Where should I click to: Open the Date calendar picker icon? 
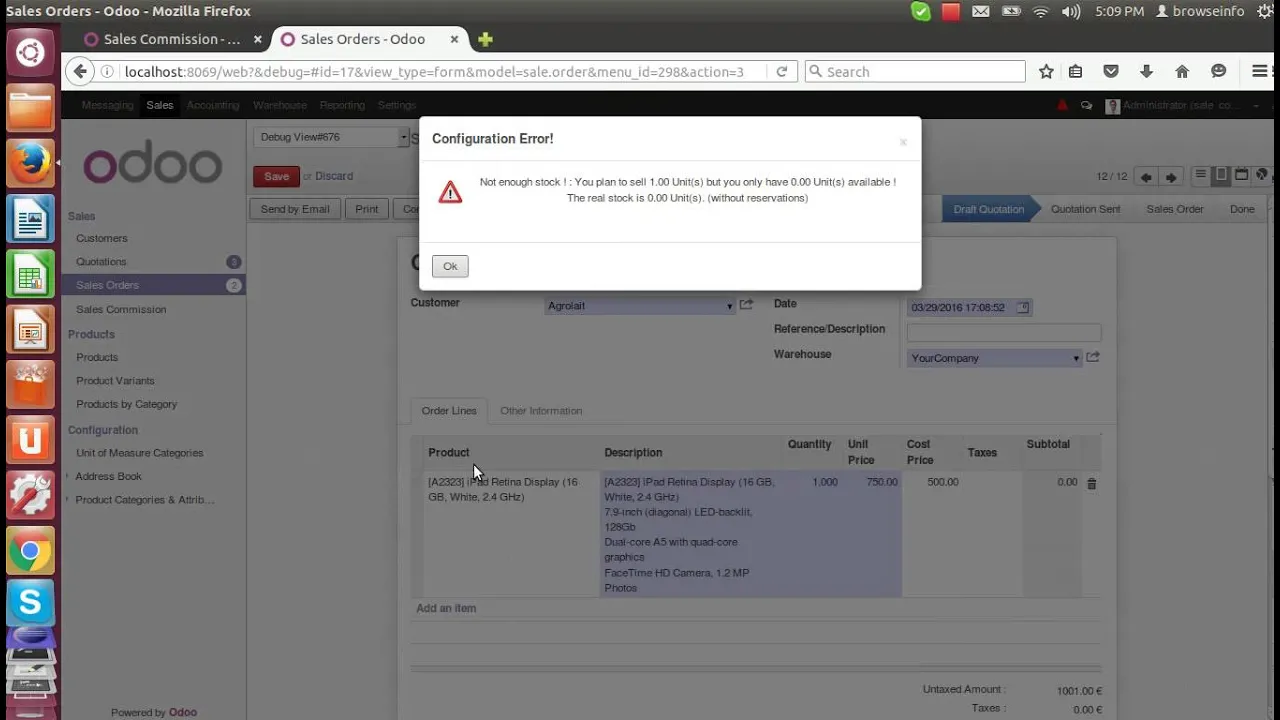[x=1023, y=308]
